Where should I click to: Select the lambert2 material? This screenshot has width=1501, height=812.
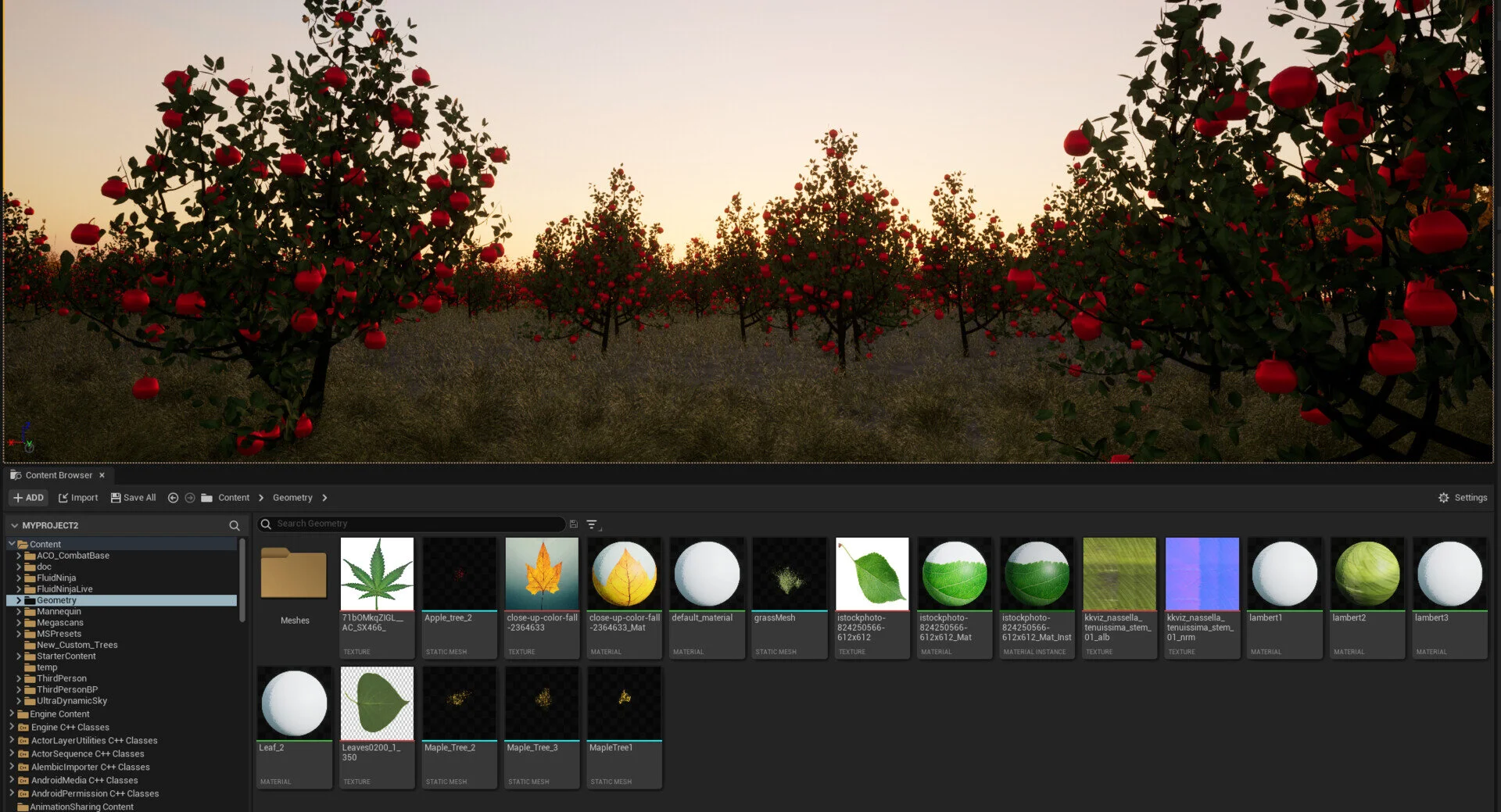coord(1367,597)
